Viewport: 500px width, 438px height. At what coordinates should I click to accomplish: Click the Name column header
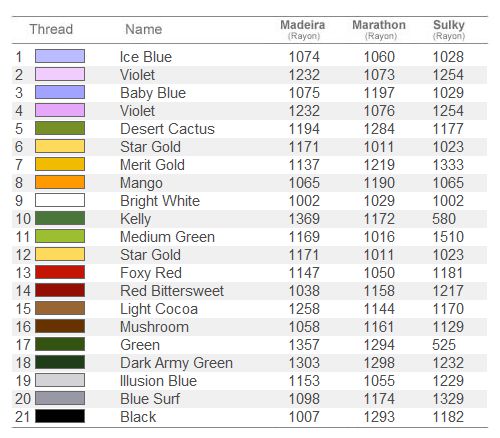click(x=144, y=29)
